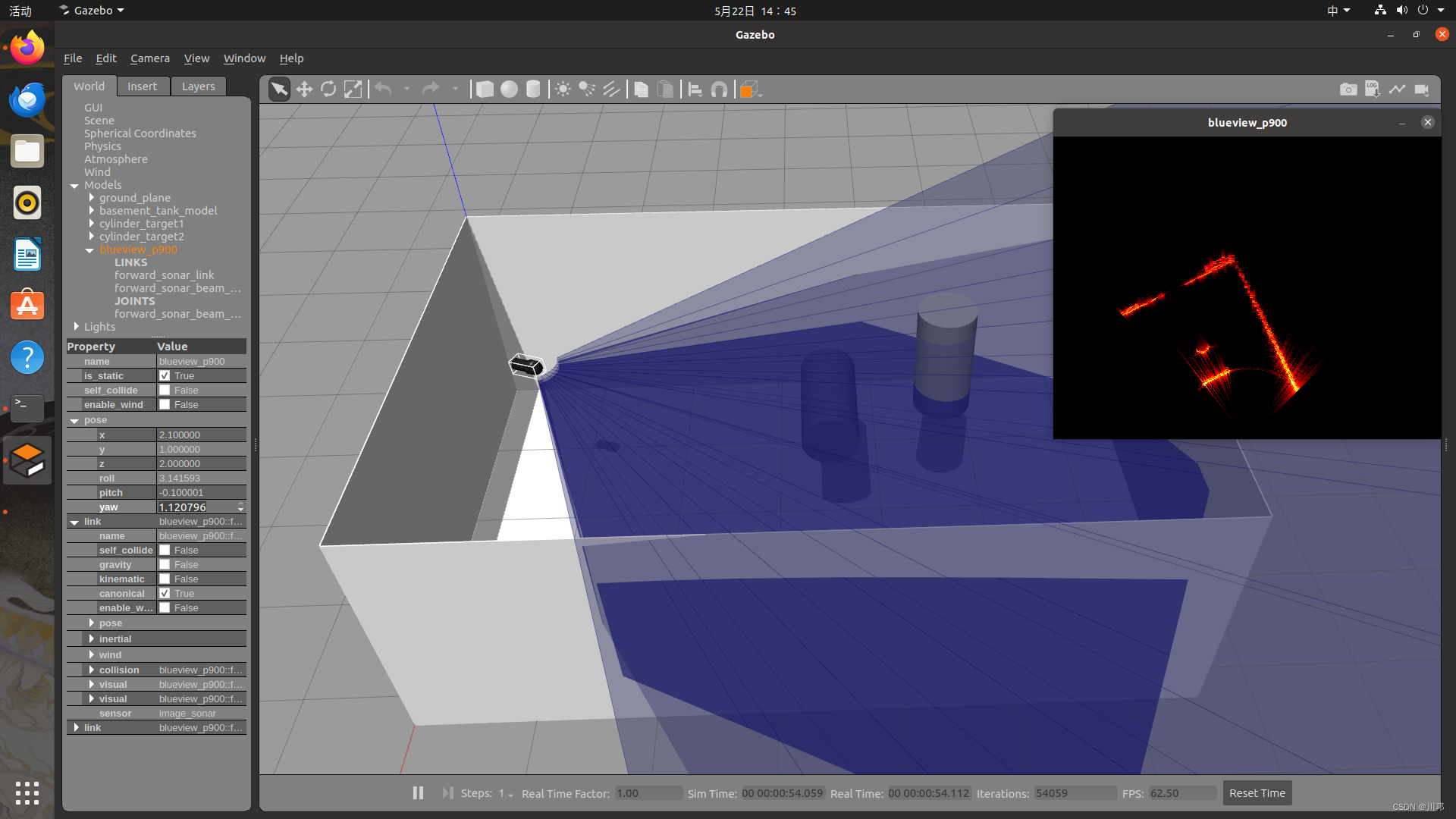1456x819 pixels.
Task: Click the Reset Time button
Action: point(1257,793)
